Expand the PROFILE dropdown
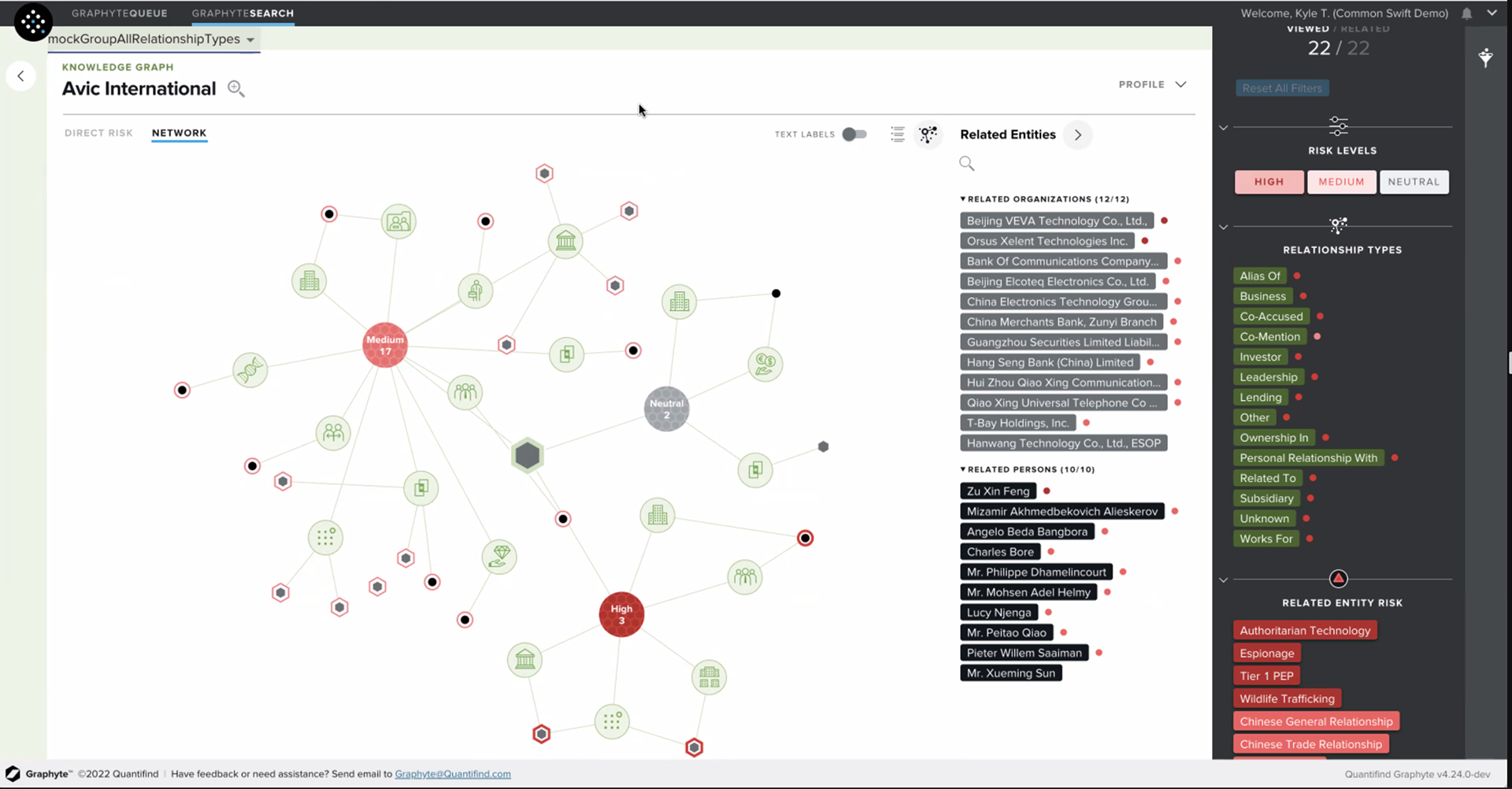Image resolution: width=1512 pixels, height=789 pixels. coord(1152,84)
